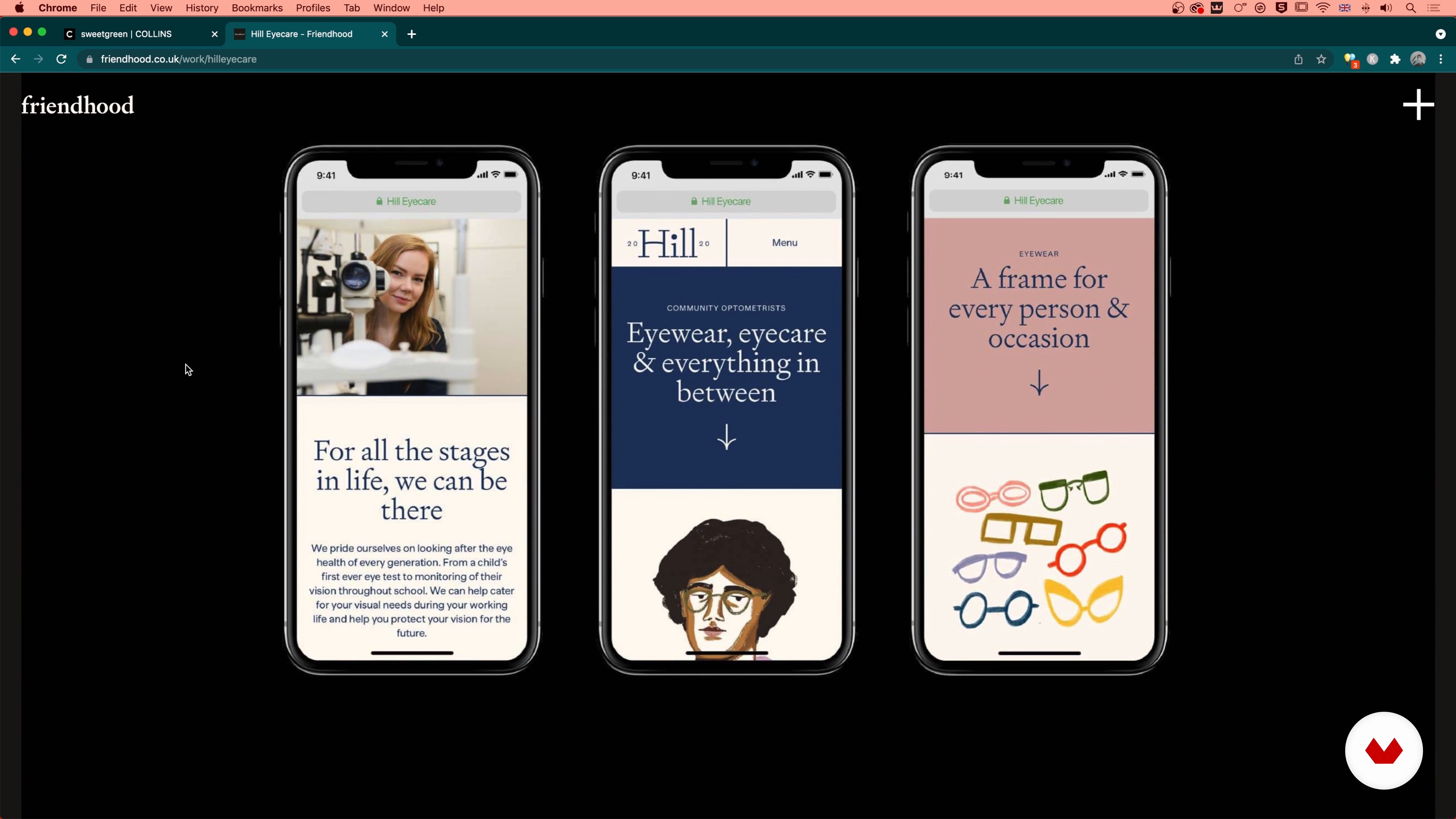This screenshot has height=819, width=1456.
Task: Click the woman at eye exam photo
Action: pos(412,307)
